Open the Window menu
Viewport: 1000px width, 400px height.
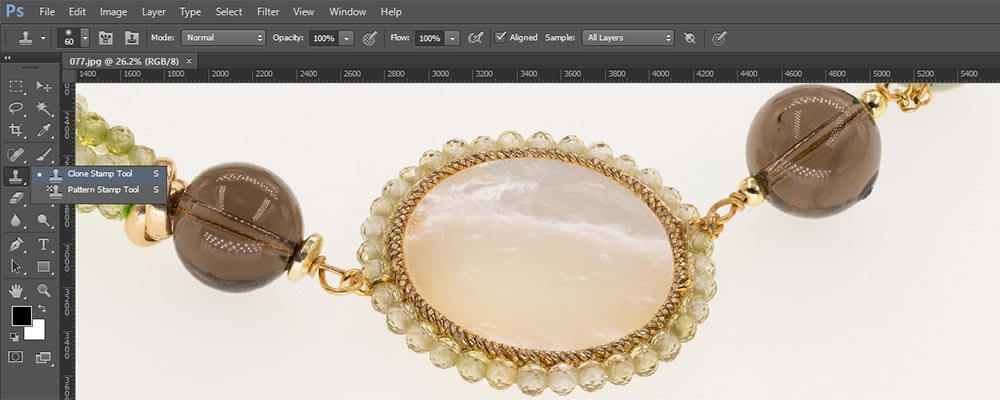pyautogui.click(x=348, y=11)
